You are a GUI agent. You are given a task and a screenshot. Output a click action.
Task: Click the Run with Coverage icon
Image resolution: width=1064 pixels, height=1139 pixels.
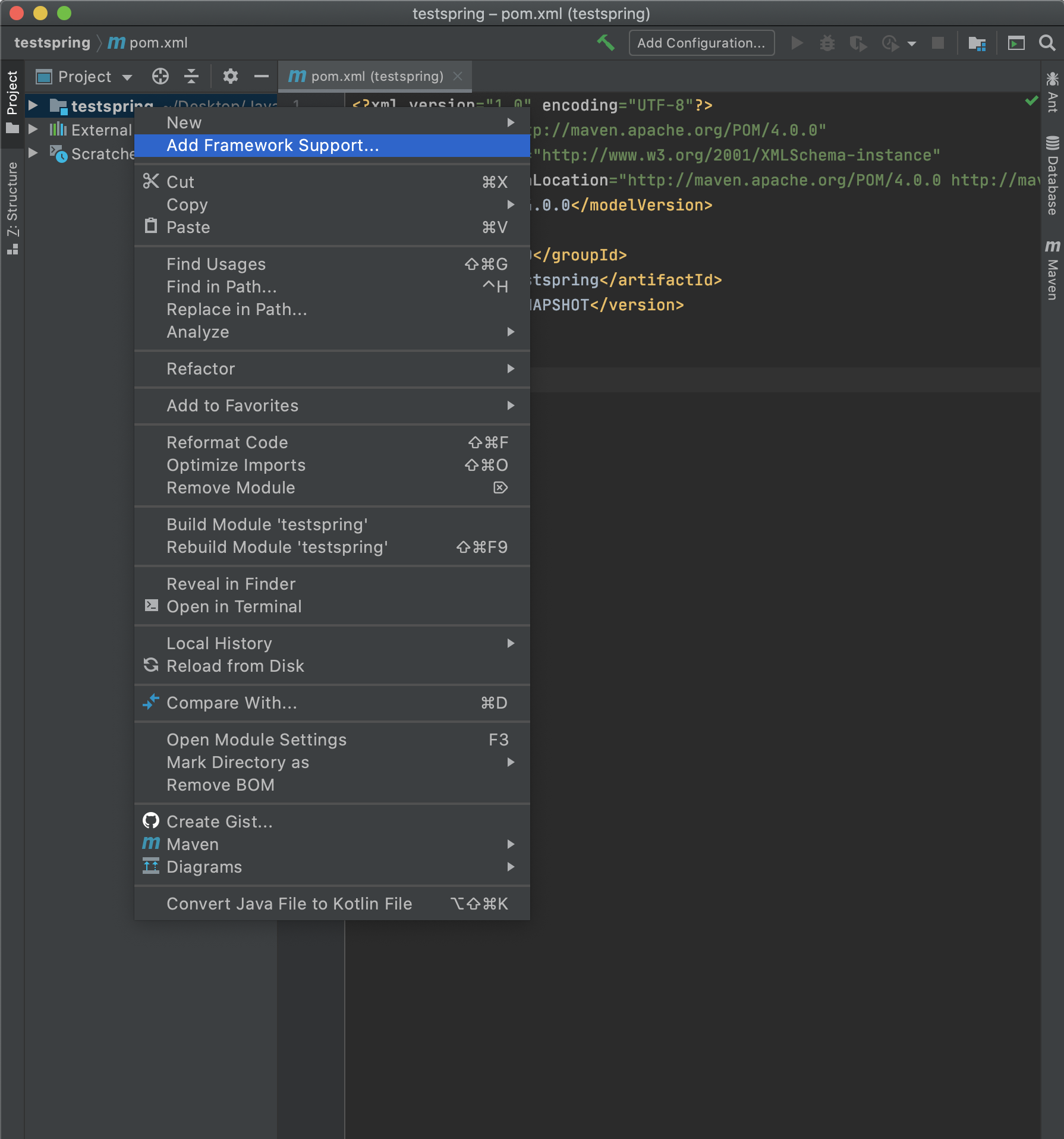pos(858,43)
